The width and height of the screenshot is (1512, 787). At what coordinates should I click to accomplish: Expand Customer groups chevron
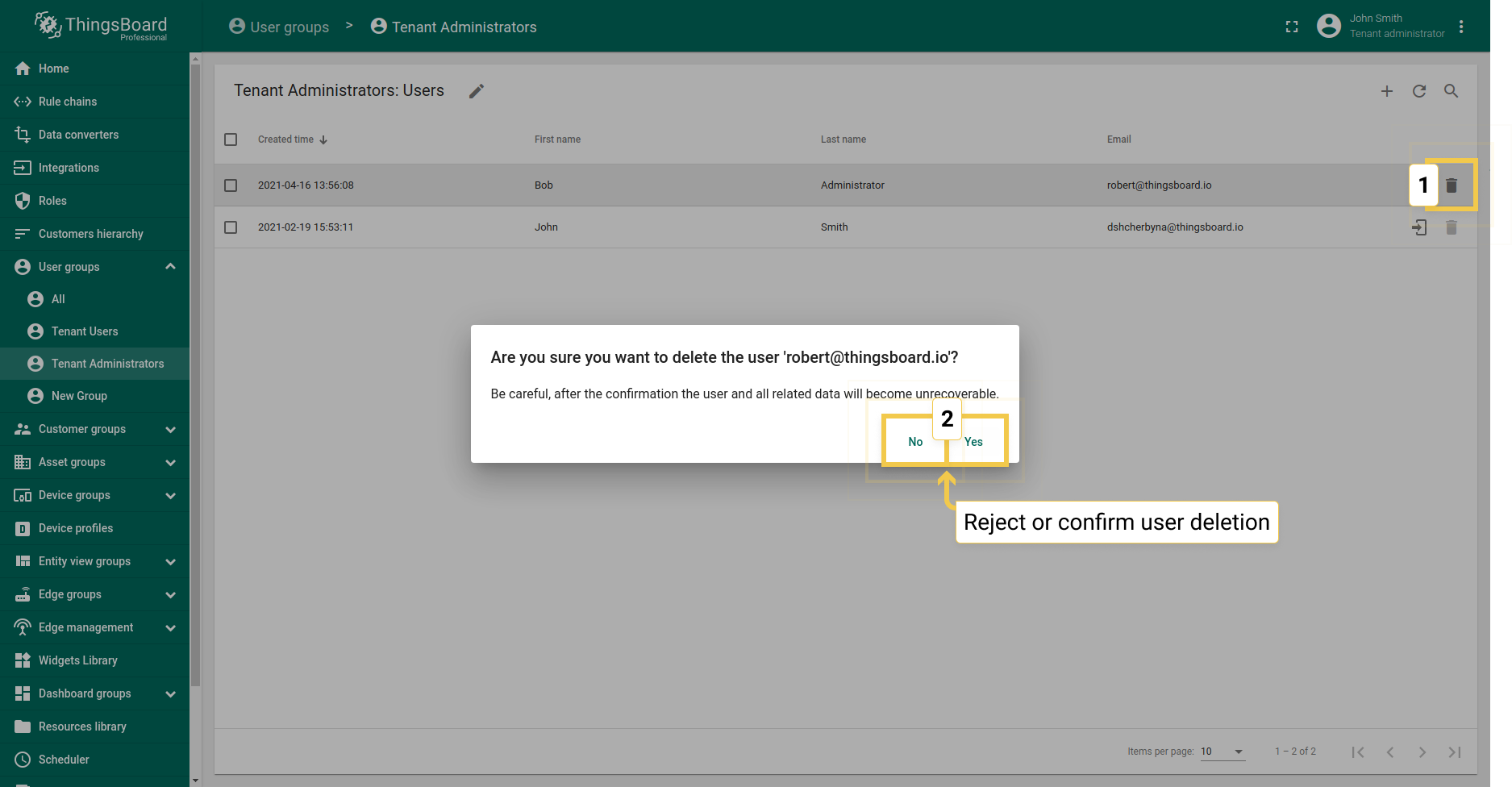click(170, 430)
